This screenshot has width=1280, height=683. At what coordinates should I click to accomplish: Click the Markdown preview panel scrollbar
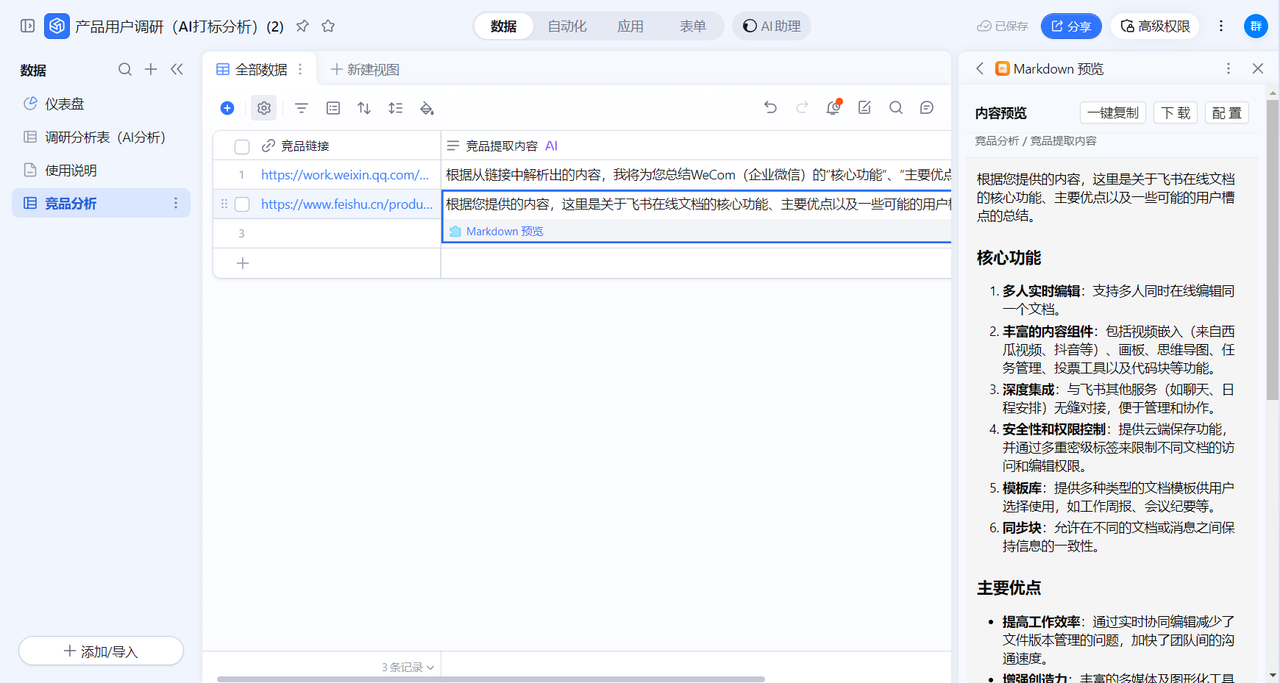pyautogui.click(x=1272, y=250)
